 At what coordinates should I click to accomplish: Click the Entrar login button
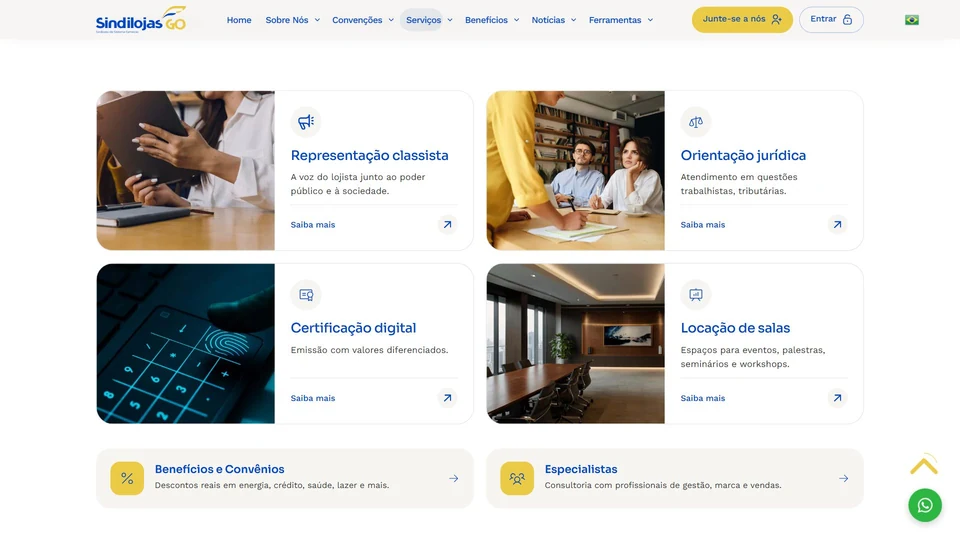831,20
